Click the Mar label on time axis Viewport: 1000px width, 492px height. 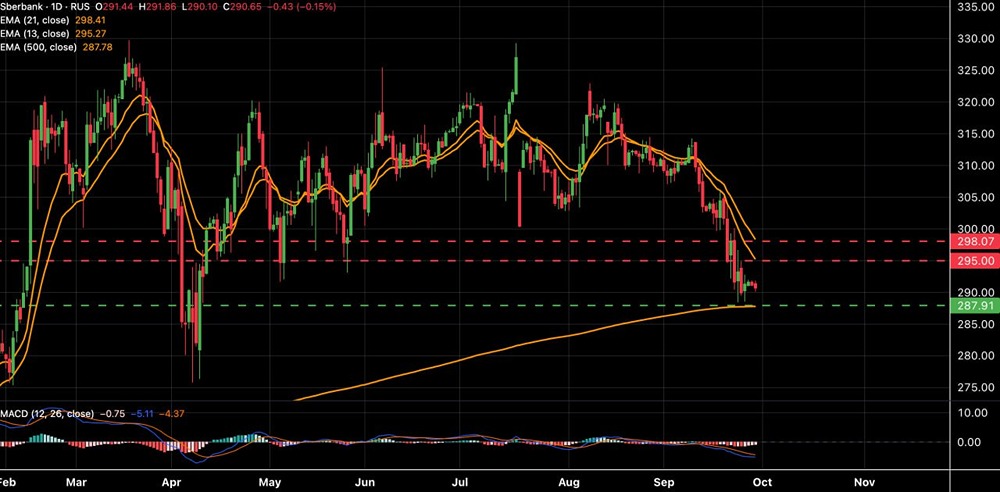76,482
